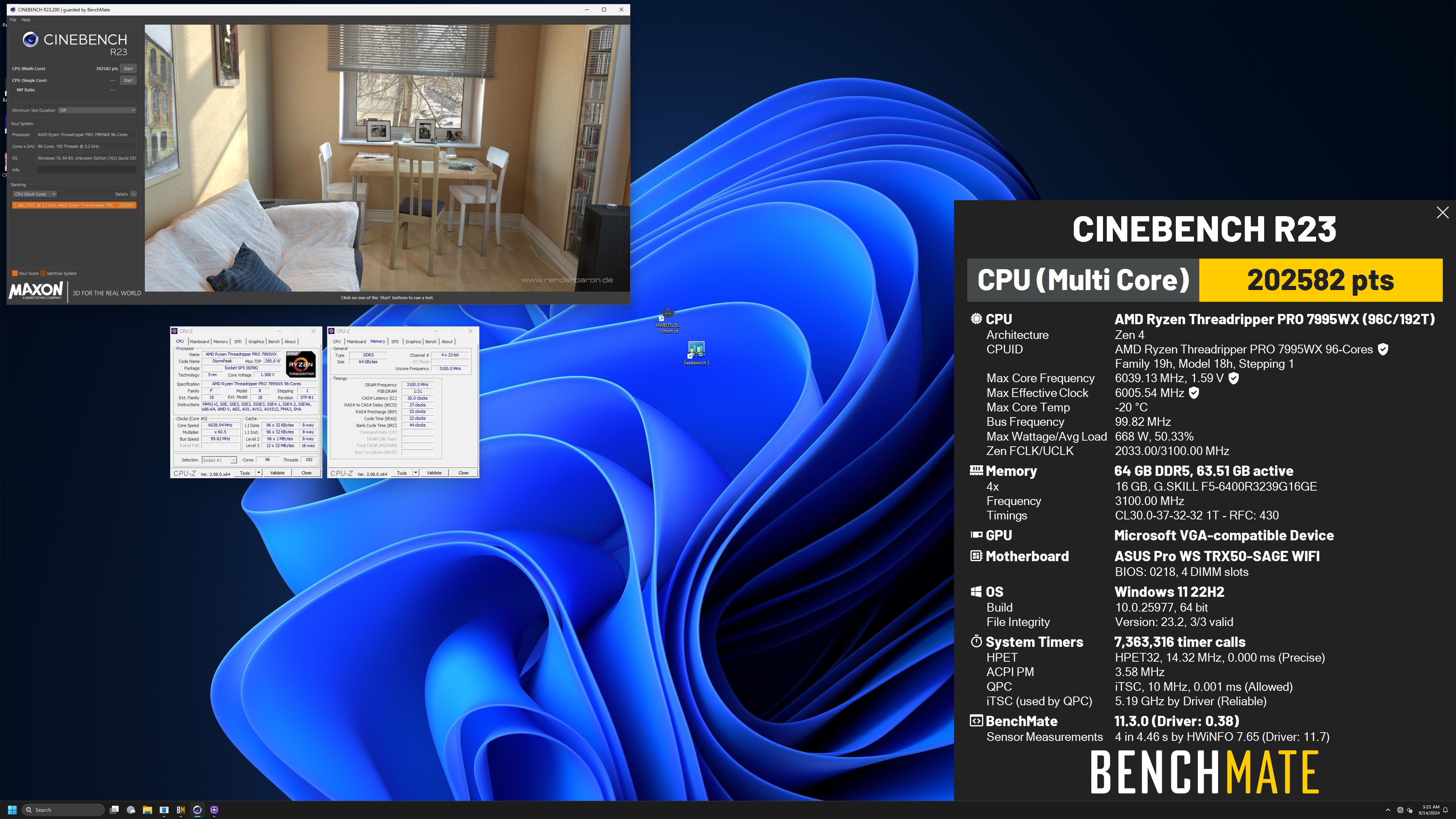Click the verified shield next to CPUID
This screenshot has width=1456, height=819.
point(1382,349)
